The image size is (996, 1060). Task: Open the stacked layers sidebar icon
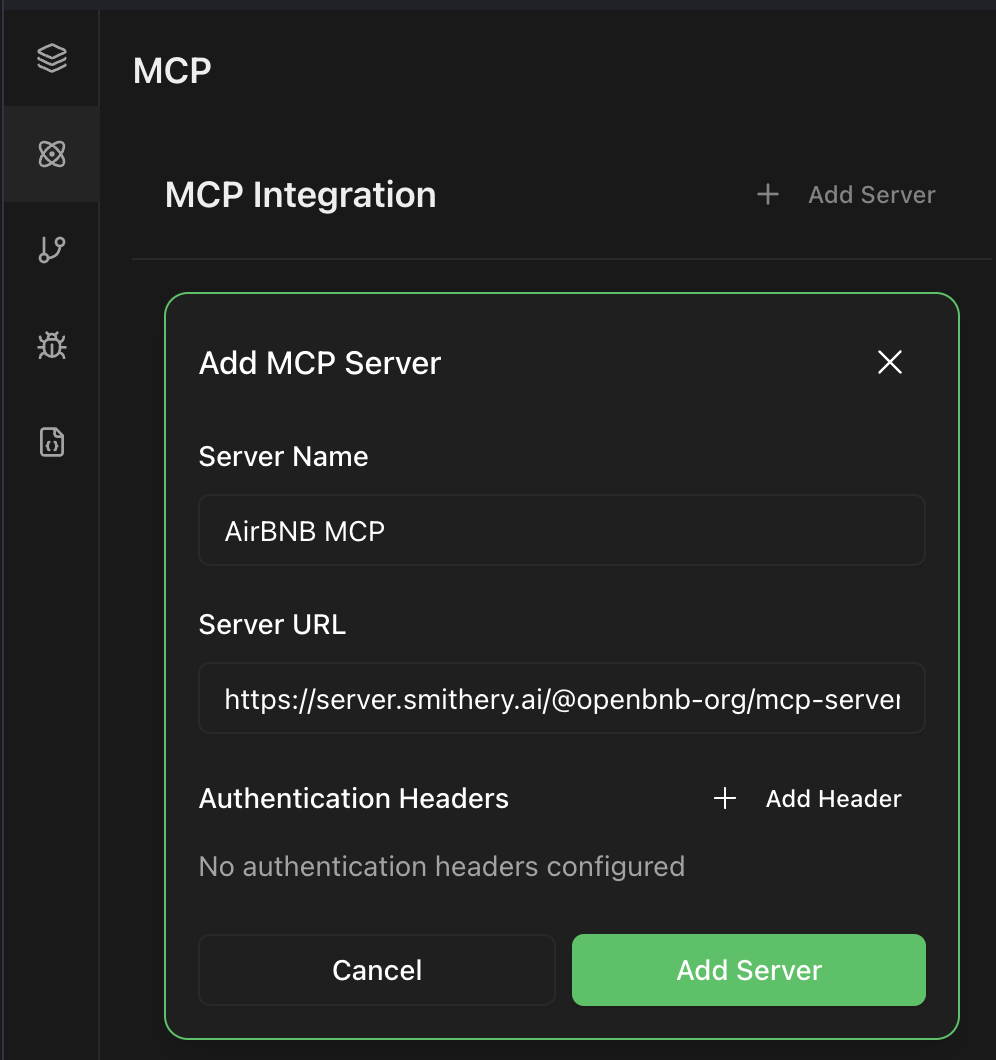51,59
